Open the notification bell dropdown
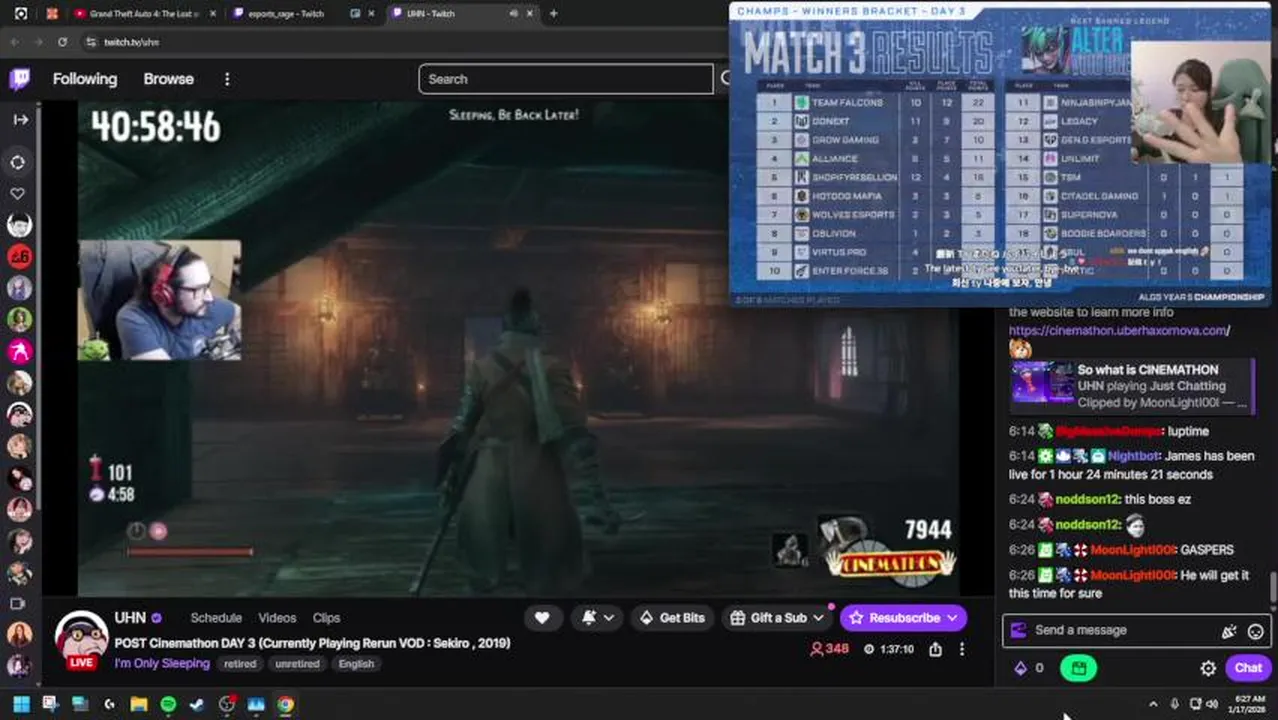Viewport: 1278px width, 720px height. [598, 618]
